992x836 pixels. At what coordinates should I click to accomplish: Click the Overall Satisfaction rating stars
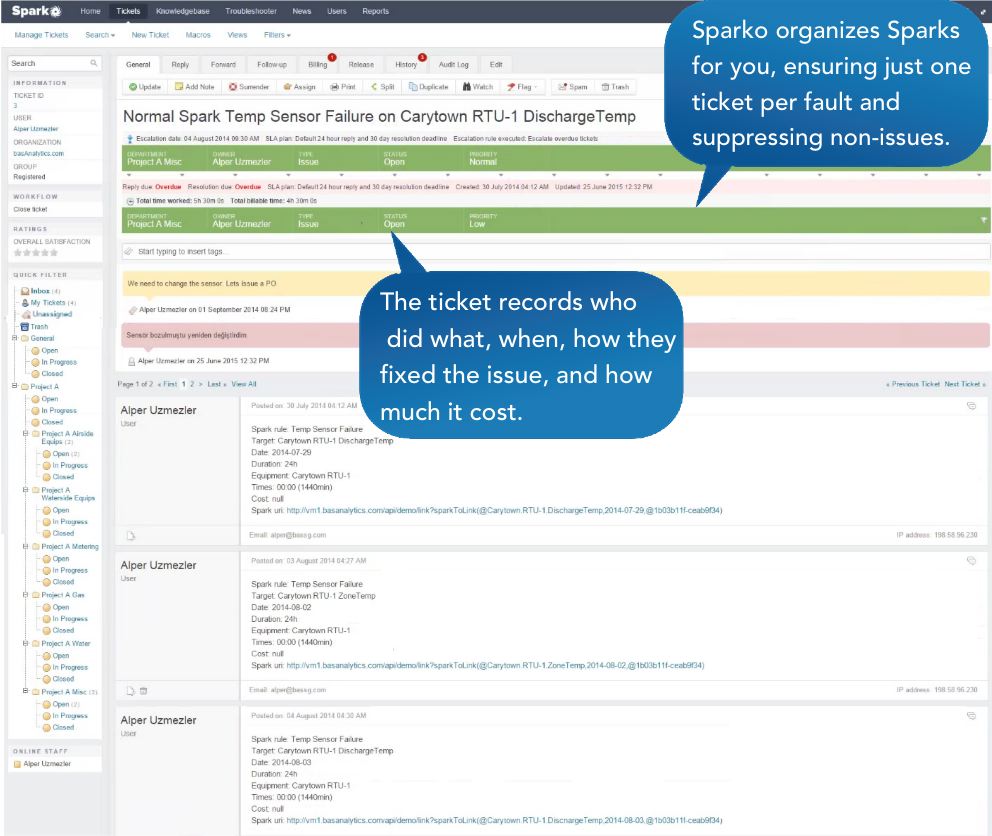[x=36, y=253]
